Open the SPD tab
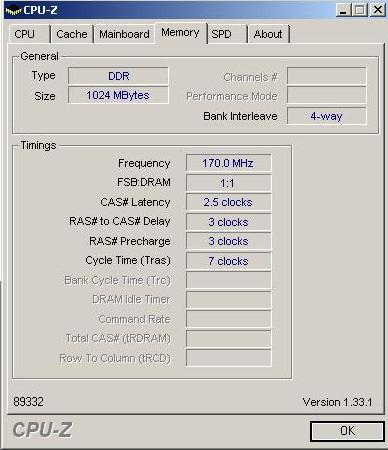 [x=227, y=34]
